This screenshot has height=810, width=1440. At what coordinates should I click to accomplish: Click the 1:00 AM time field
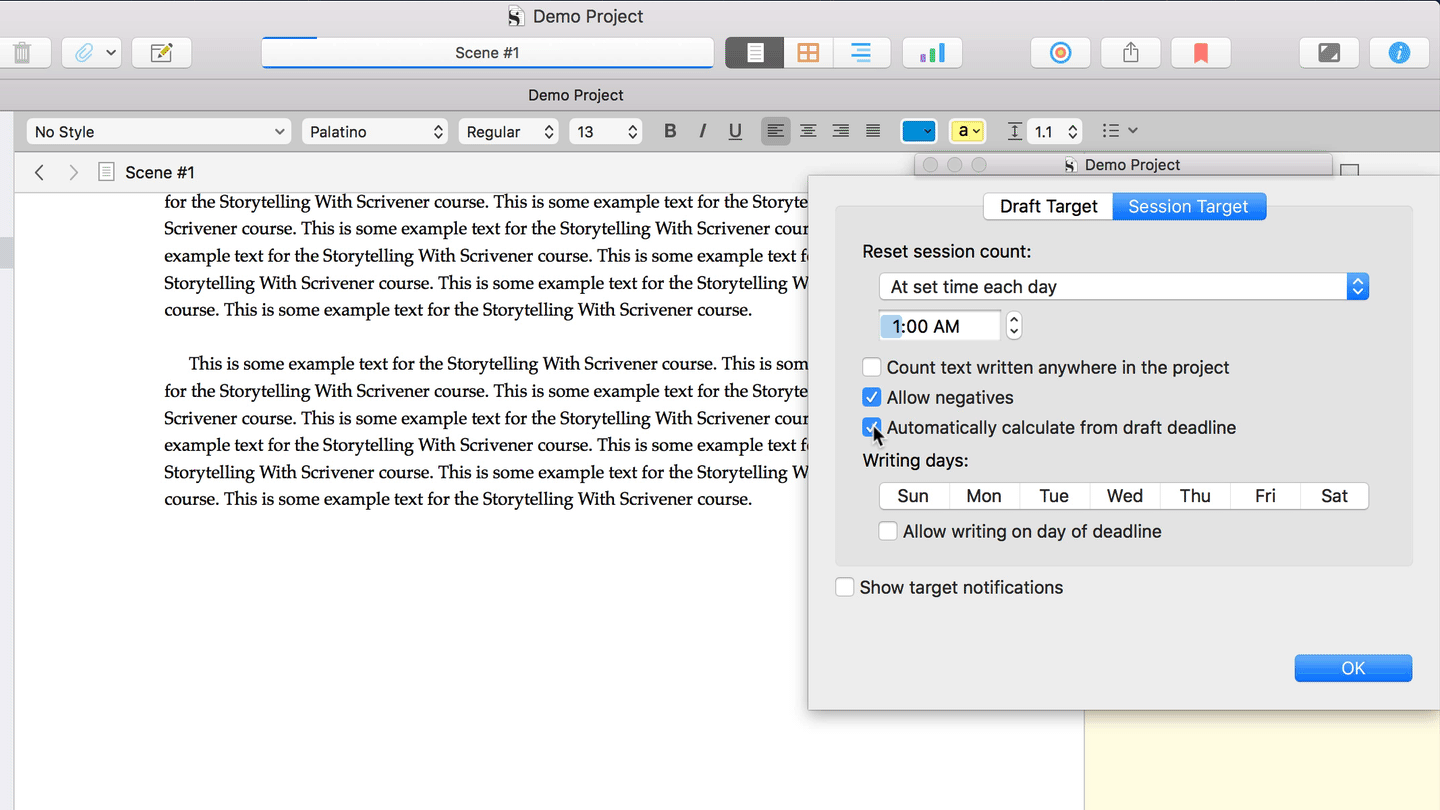(x=940, y=326)
